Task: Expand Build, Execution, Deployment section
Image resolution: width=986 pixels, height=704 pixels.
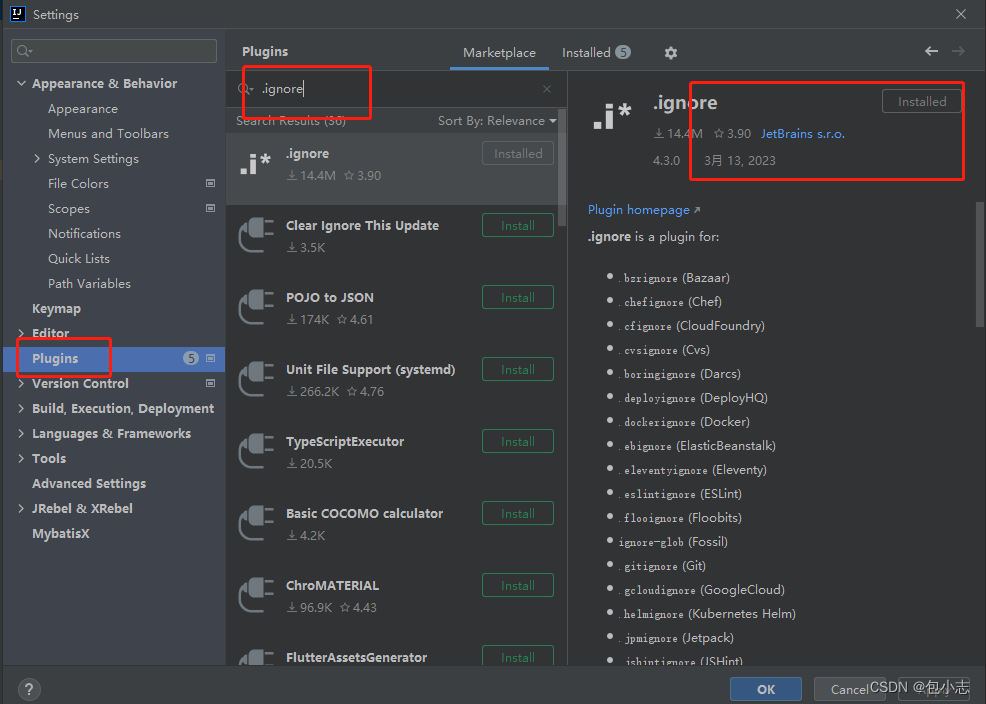Action: coord(21,409)
